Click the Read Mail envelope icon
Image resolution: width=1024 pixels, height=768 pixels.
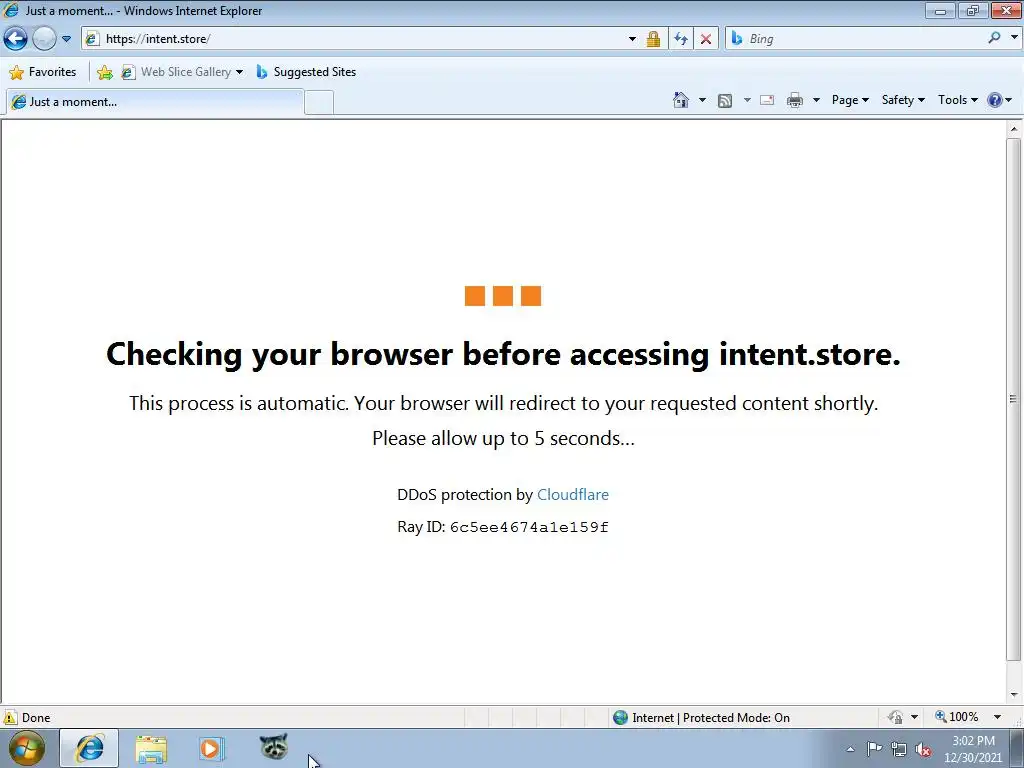[x=767, y=101]
